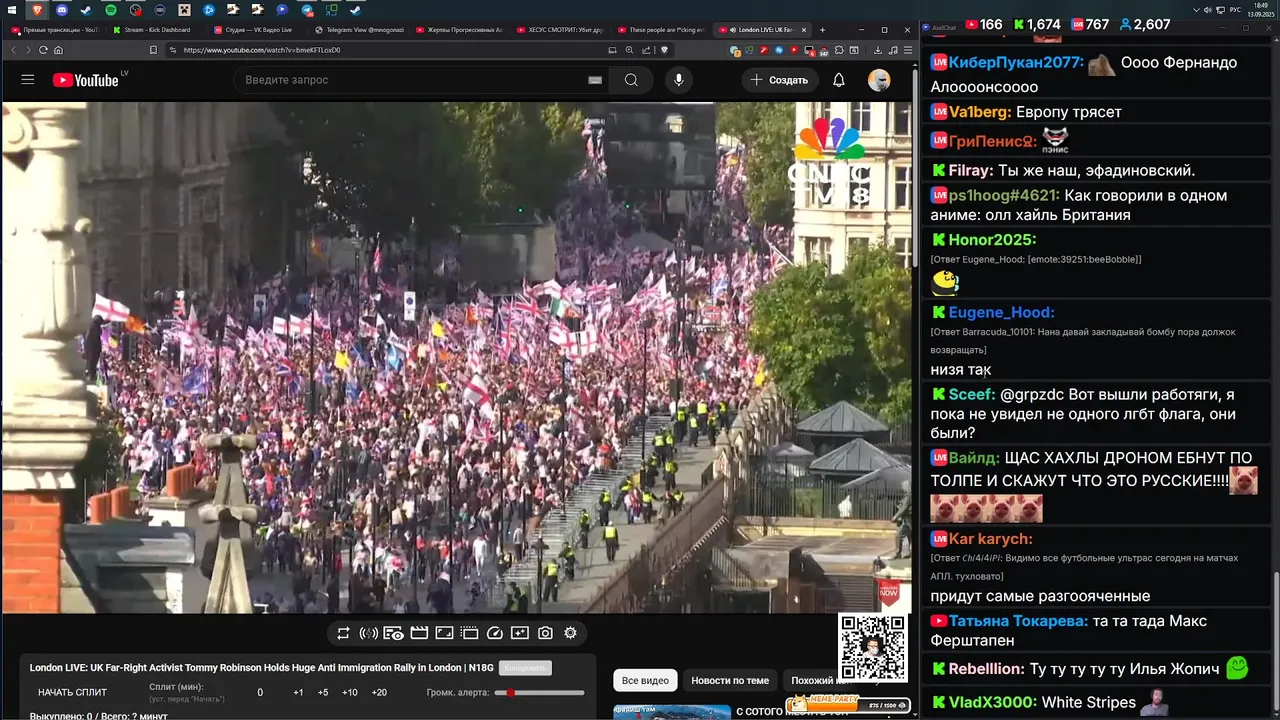Open Spotify from the taskbar
Image resolution: width=1280 pixels, height=720 pixels.
tap(111, 10)
